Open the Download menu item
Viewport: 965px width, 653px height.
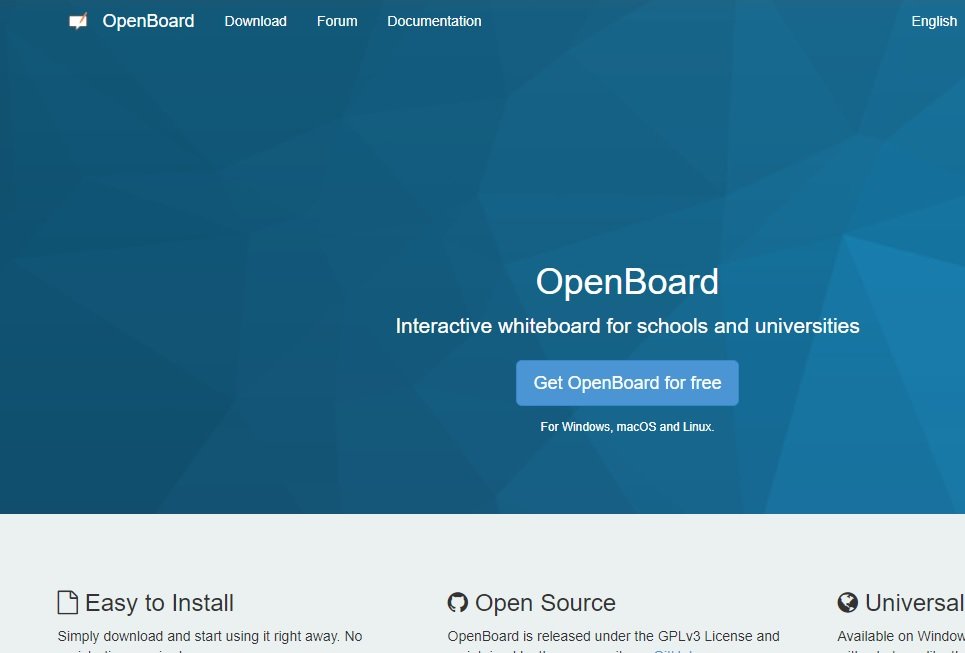click(255, 21)
